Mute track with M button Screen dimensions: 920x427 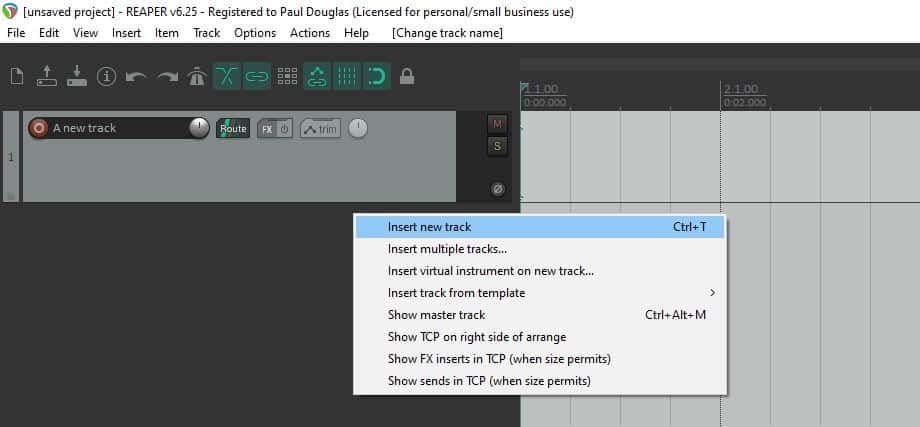click(497, 124)
